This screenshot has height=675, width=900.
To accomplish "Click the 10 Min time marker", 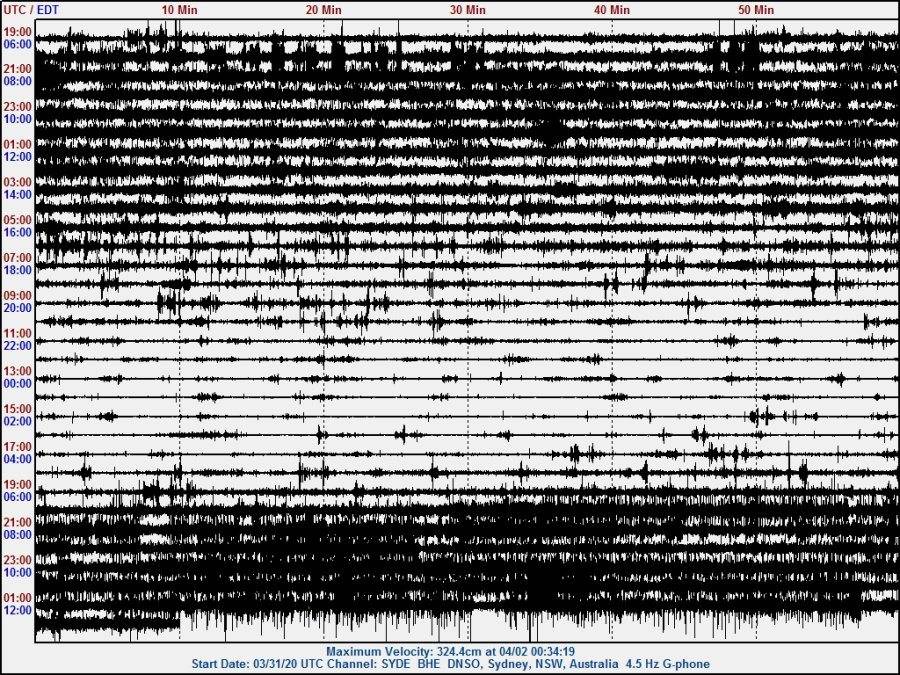I will click(179, 9).
